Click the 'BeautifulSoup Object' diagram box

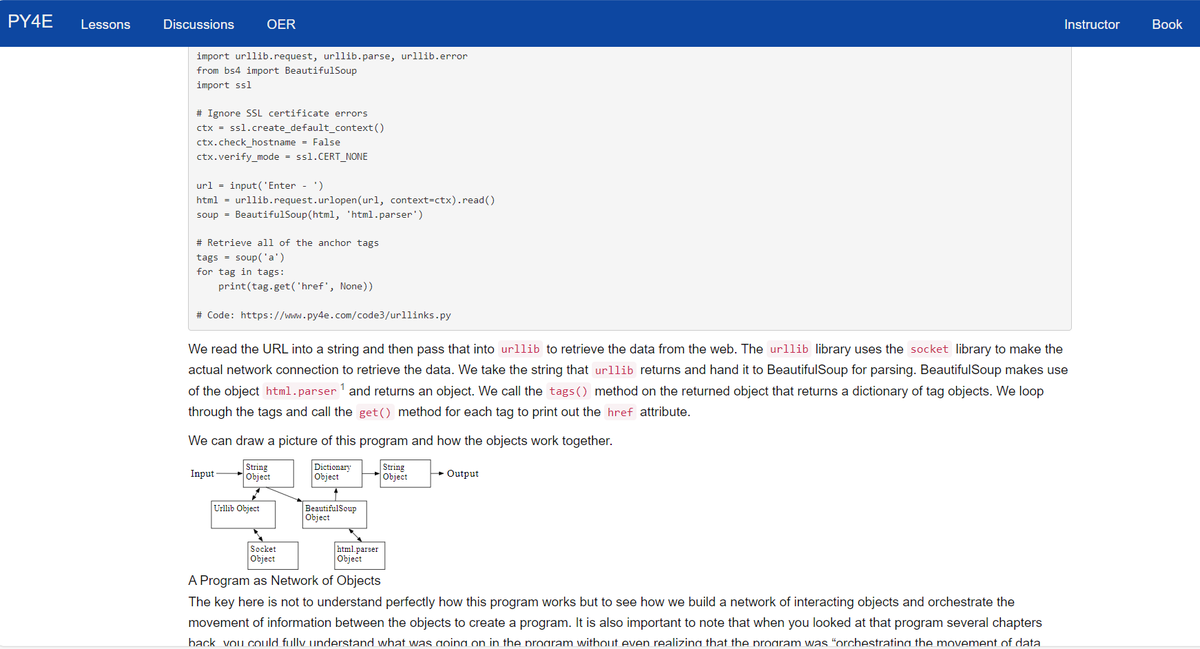334,514
